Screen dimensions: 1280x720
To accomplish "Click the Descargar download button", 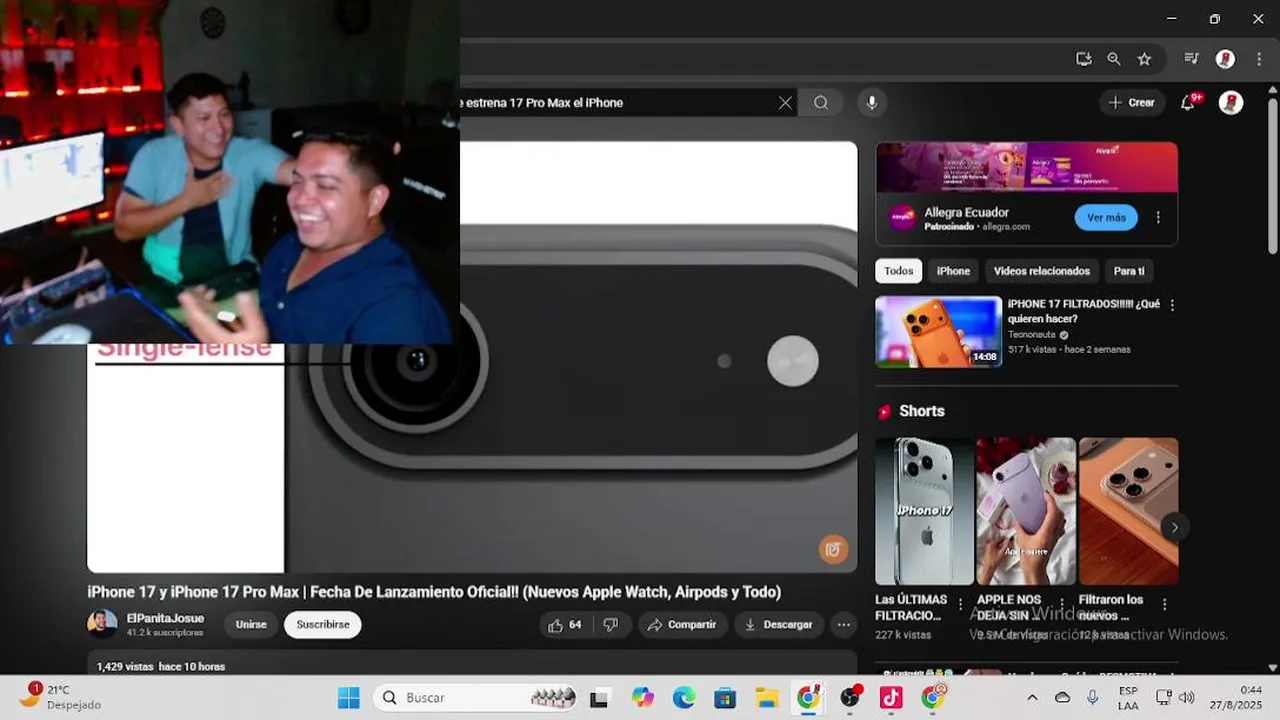I will tap(779, 625).
